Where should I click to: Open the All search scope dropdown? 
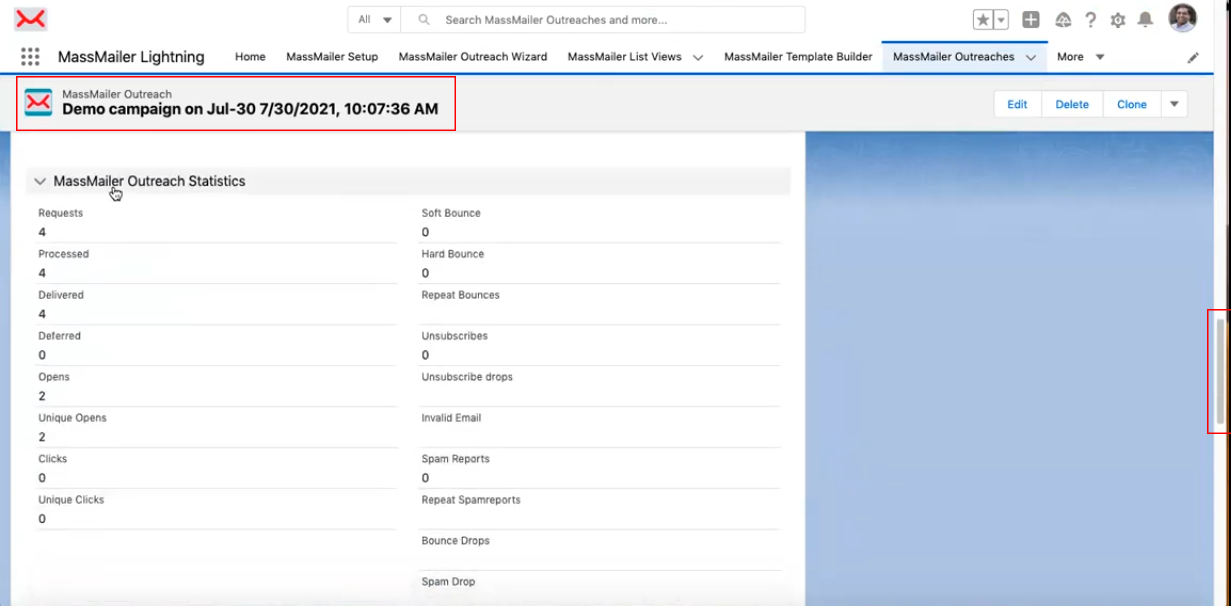(374, 20)
